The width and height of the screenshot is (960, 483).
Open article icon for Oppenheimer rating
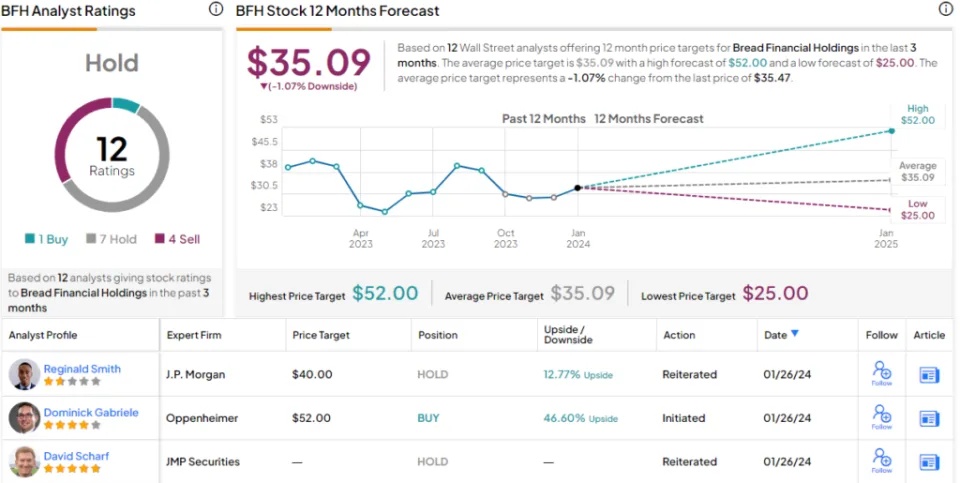click(x=929, y=418)
